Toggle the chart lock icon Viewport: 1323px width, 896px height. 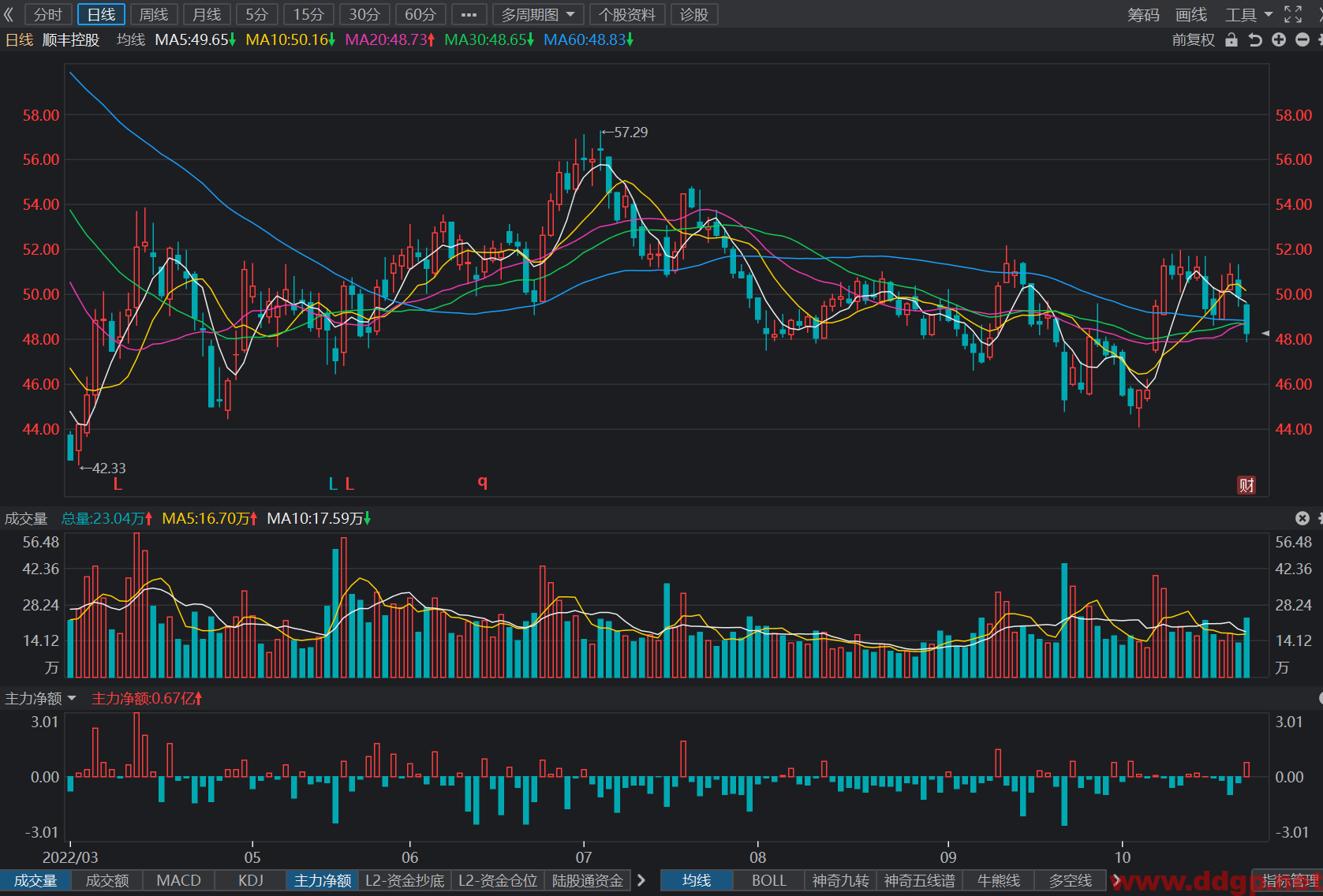1231,39
